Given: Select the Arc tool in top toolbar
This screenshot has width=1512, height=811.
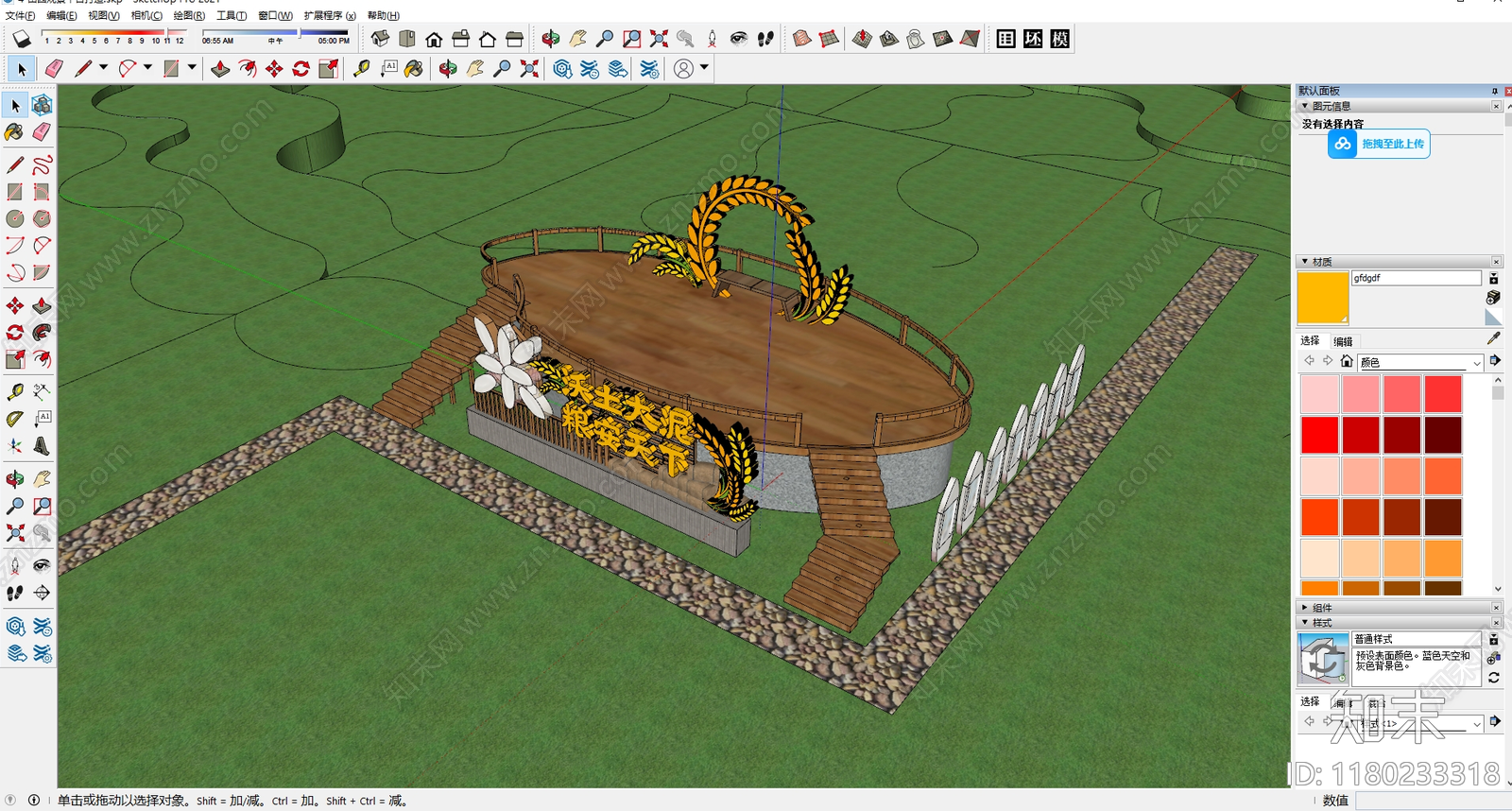Looking at the screenshot, I should 128,68.
